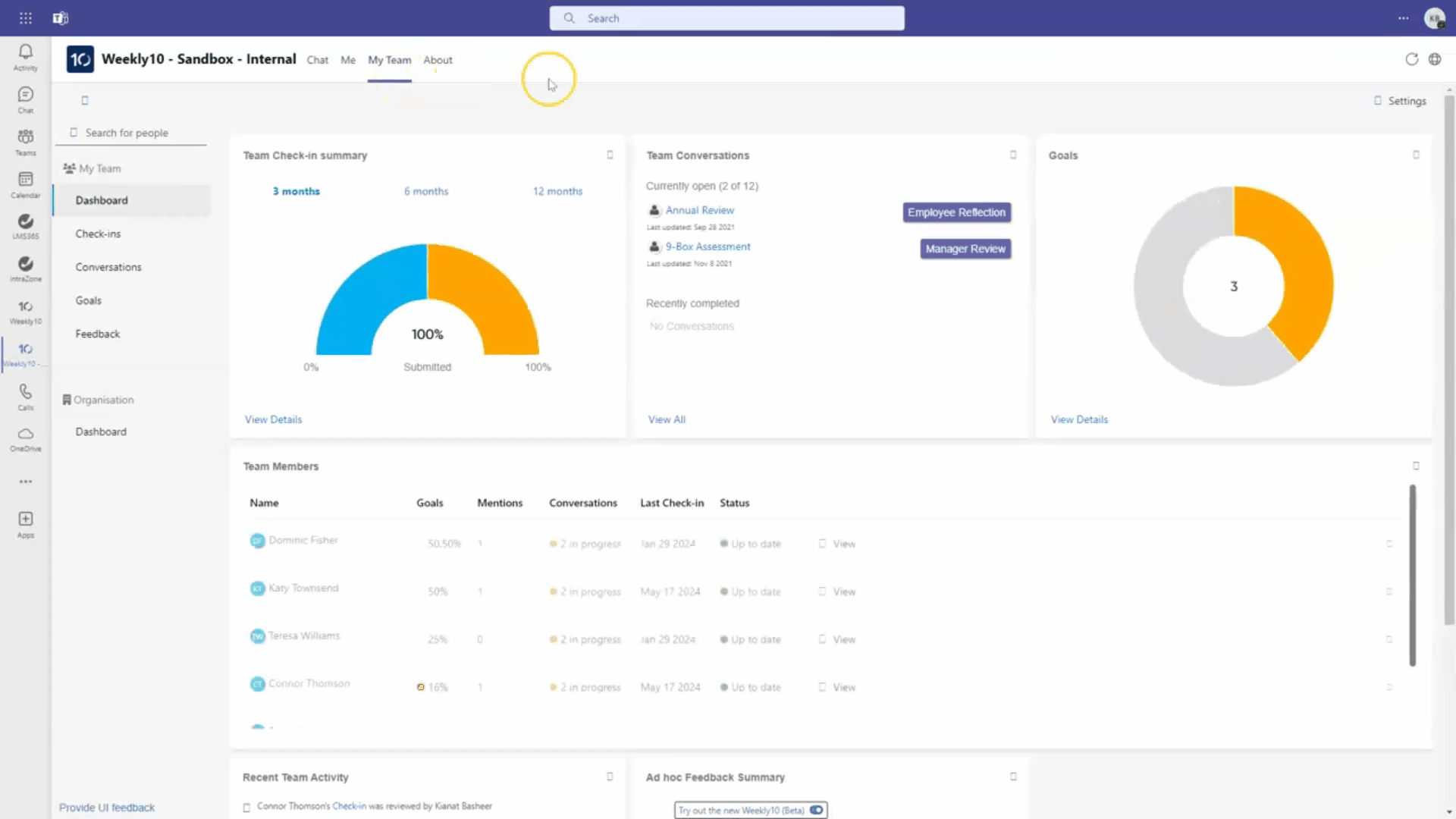The height and width of the screenshot is (819, 1456).
Task: Select the 6 months check-in range
Action: point(426,191)
